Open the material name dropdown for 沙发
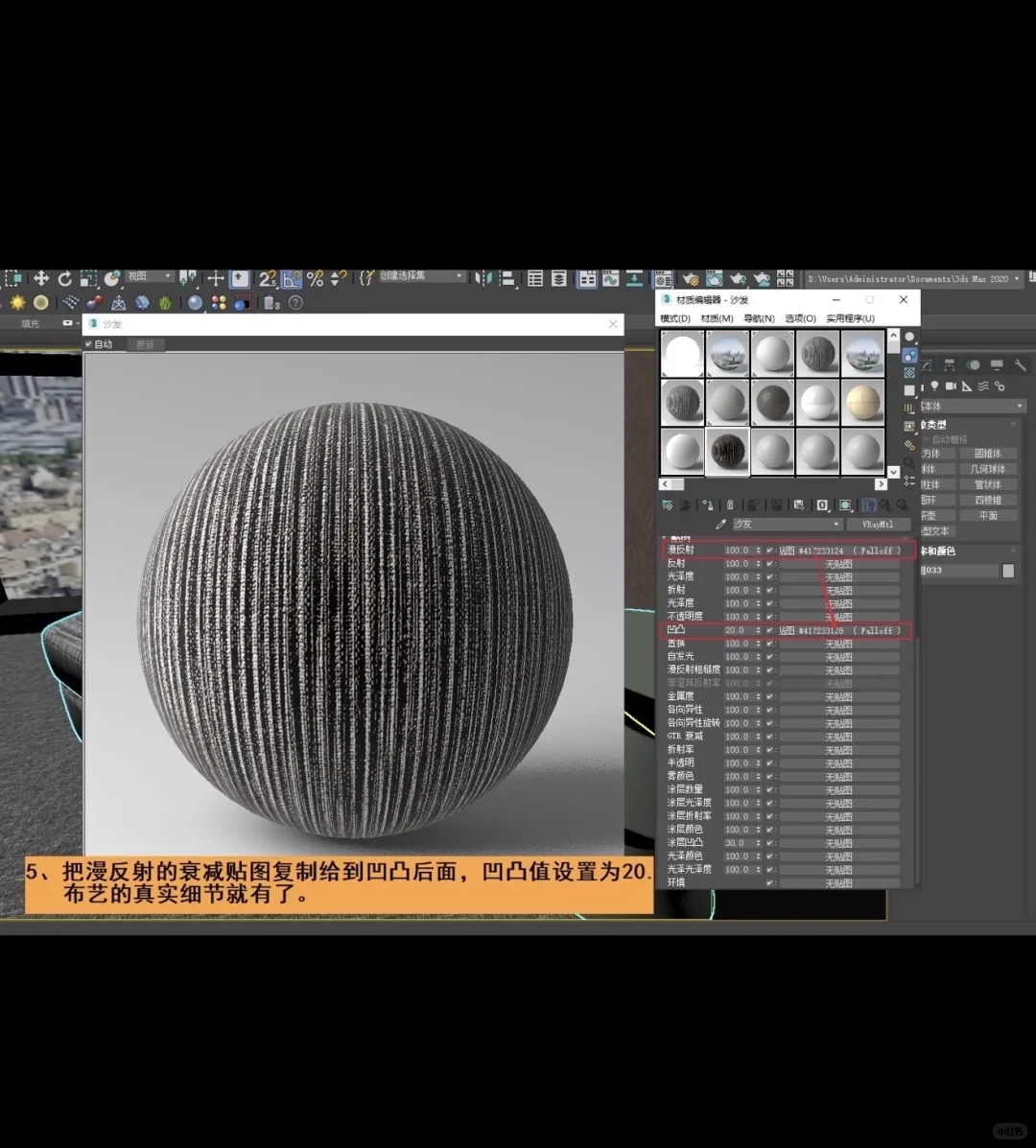 836,524
